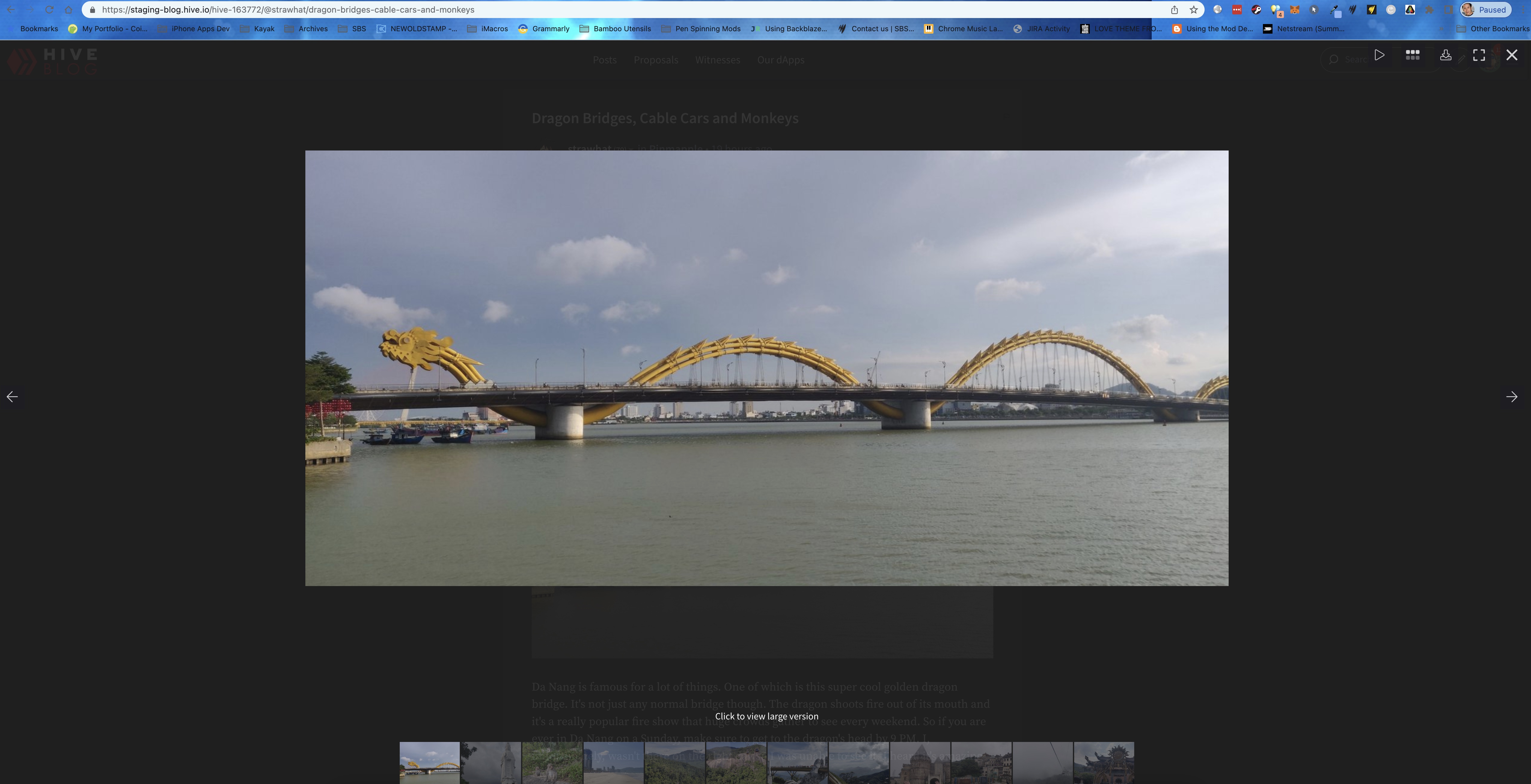
Task: Expand the Kayak bookmark folder
Action: [257, 29]
